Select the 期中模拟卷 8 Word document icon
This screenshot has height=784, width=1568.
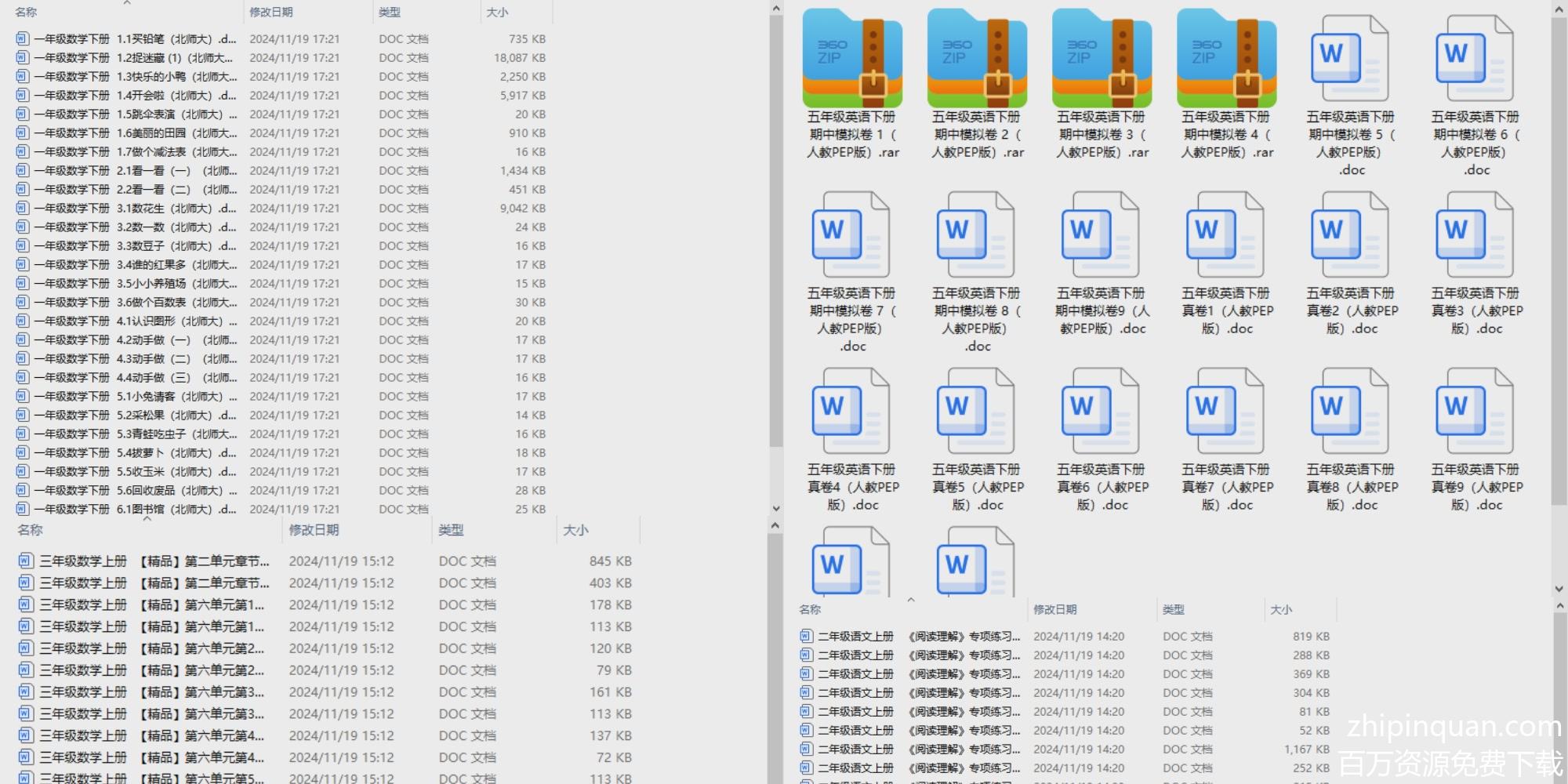976,235
